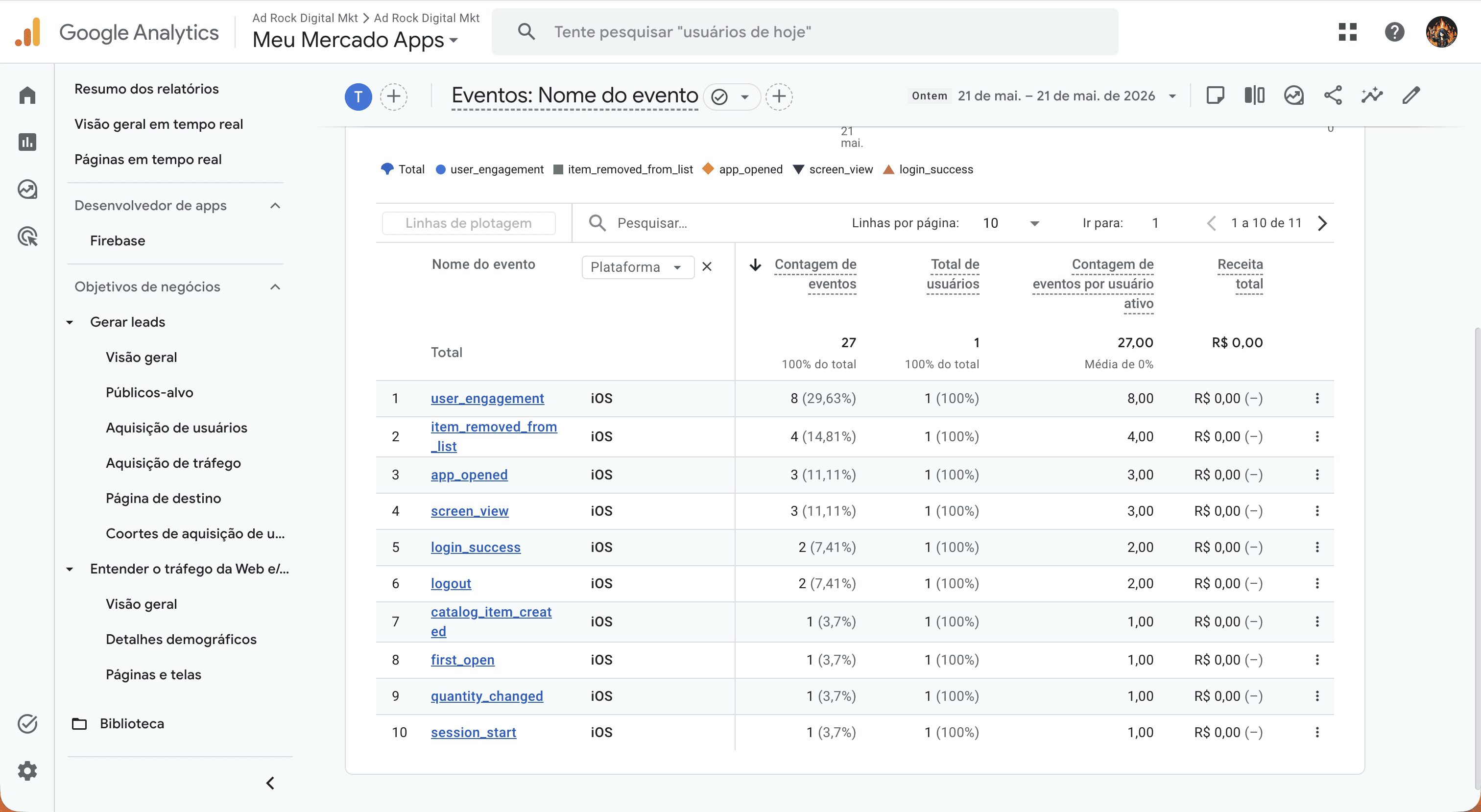Click the Ir para page number field
The image size is (1481, 812).
tap(1155, 223)
